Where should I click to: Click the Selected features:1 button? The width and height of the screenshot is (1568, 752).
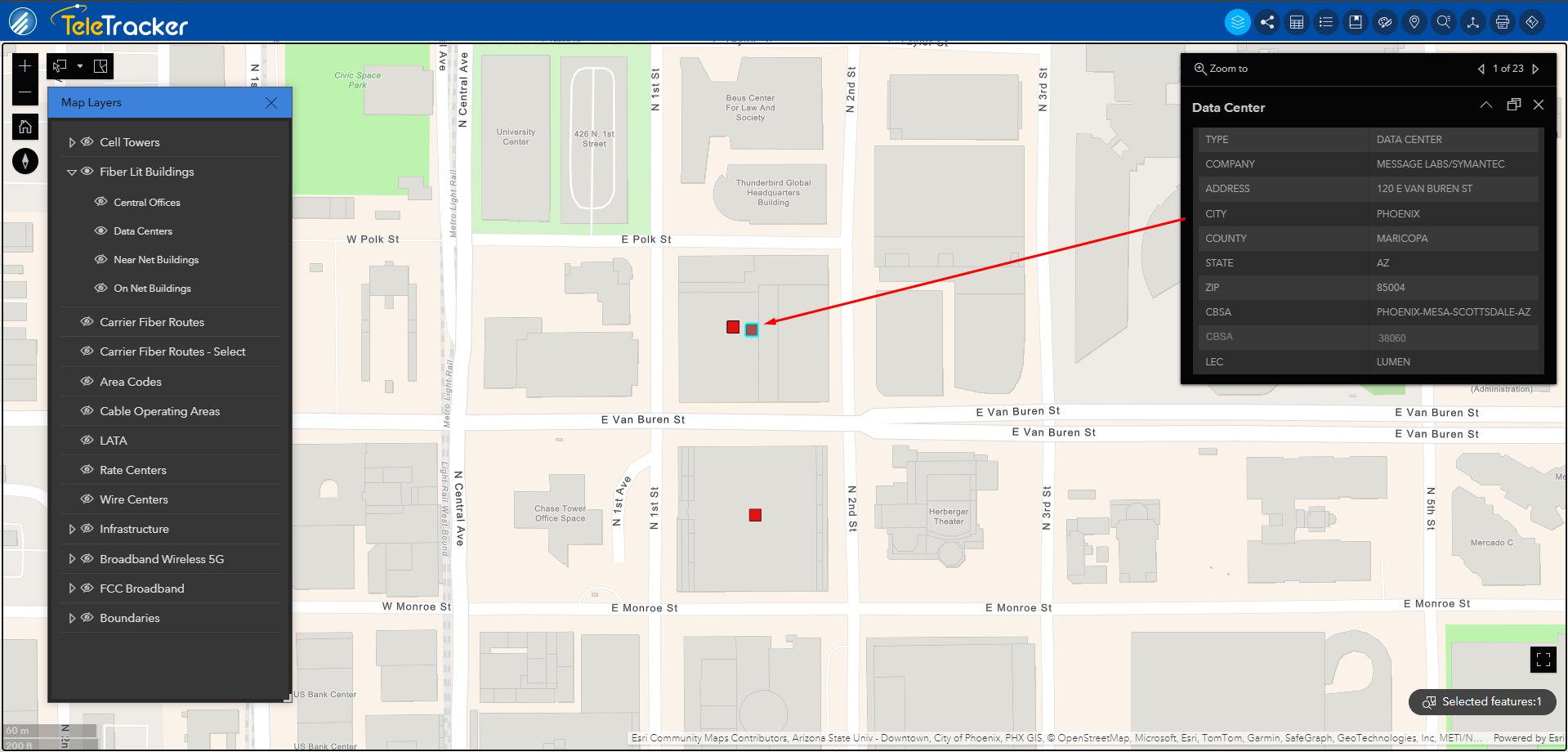coord(1482,701)
